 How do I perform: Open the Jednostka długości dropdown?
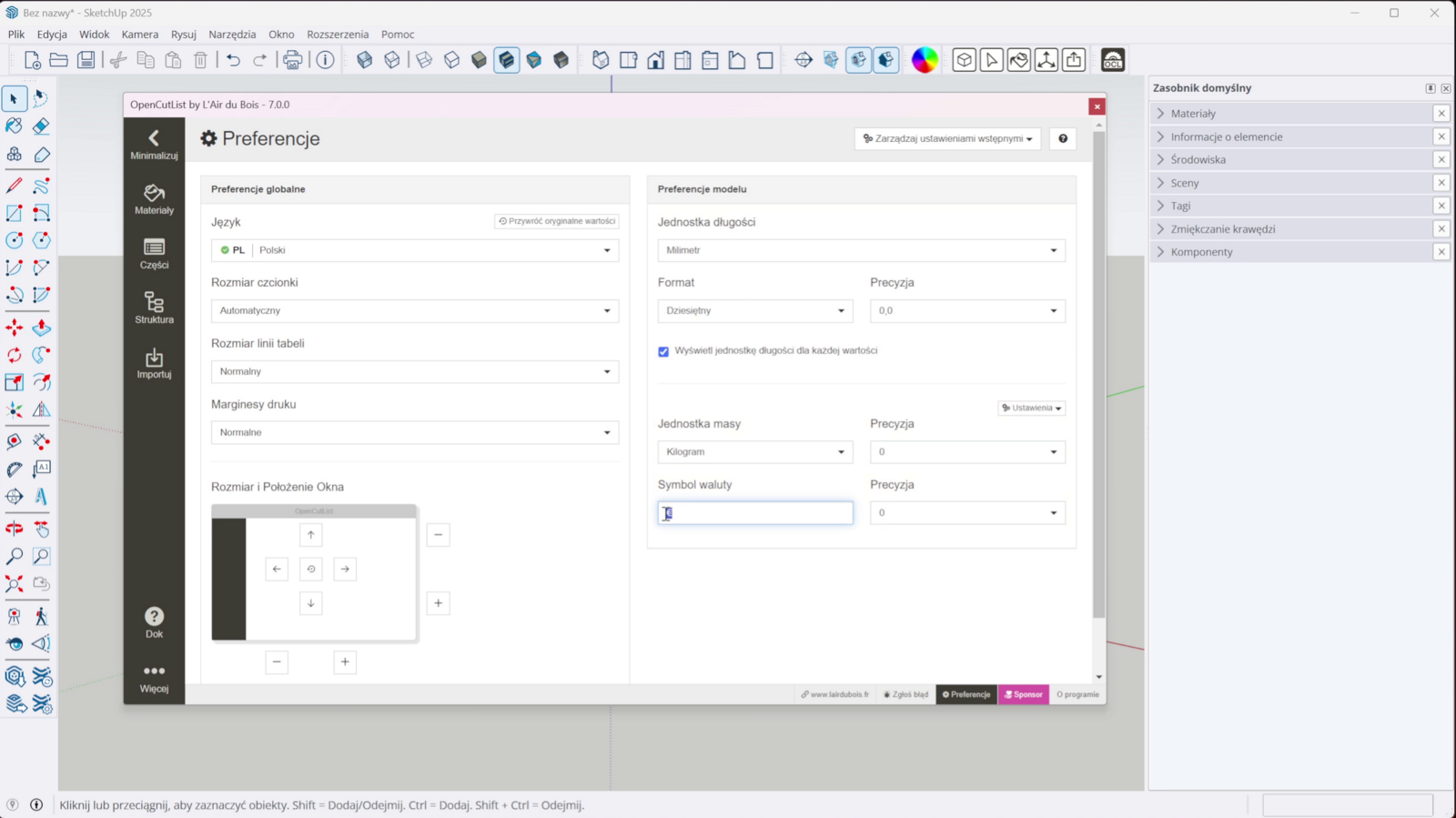tap(861, 250)
